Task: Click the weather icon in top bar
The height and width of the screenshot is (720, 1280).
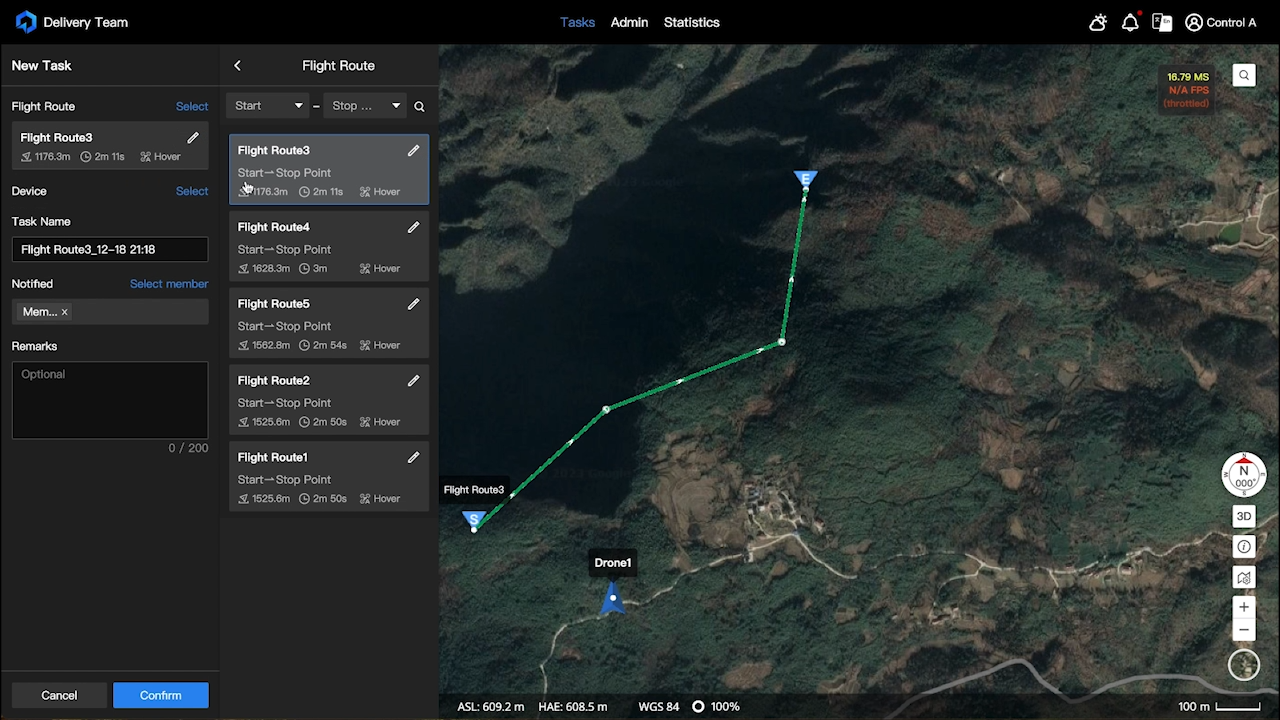Action: (1098, 22)
